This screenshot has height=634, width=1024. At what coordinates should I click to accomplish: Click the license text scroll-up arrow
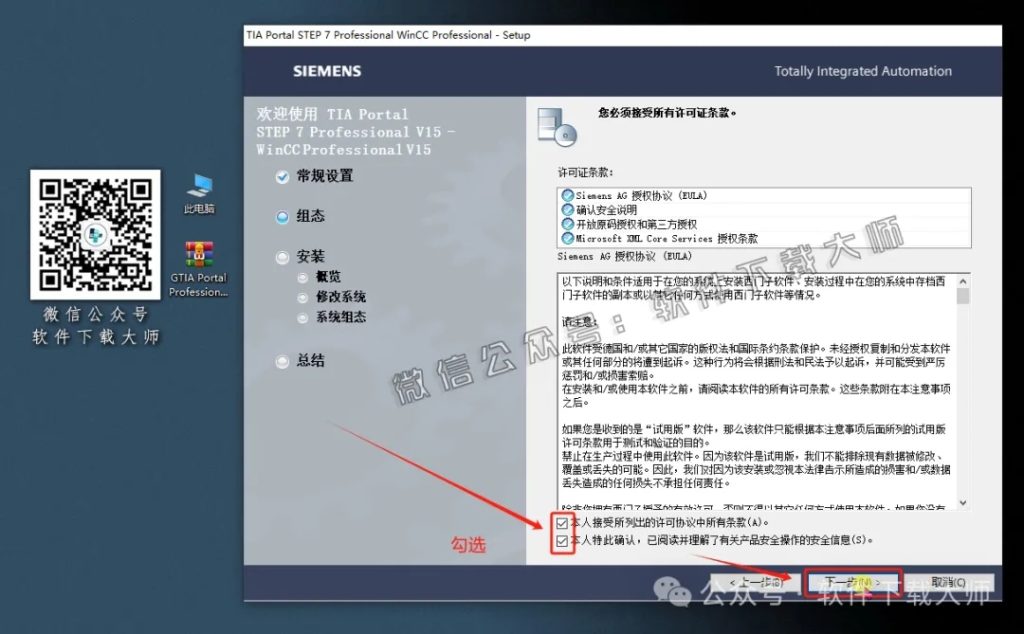[x=963, y=283]
